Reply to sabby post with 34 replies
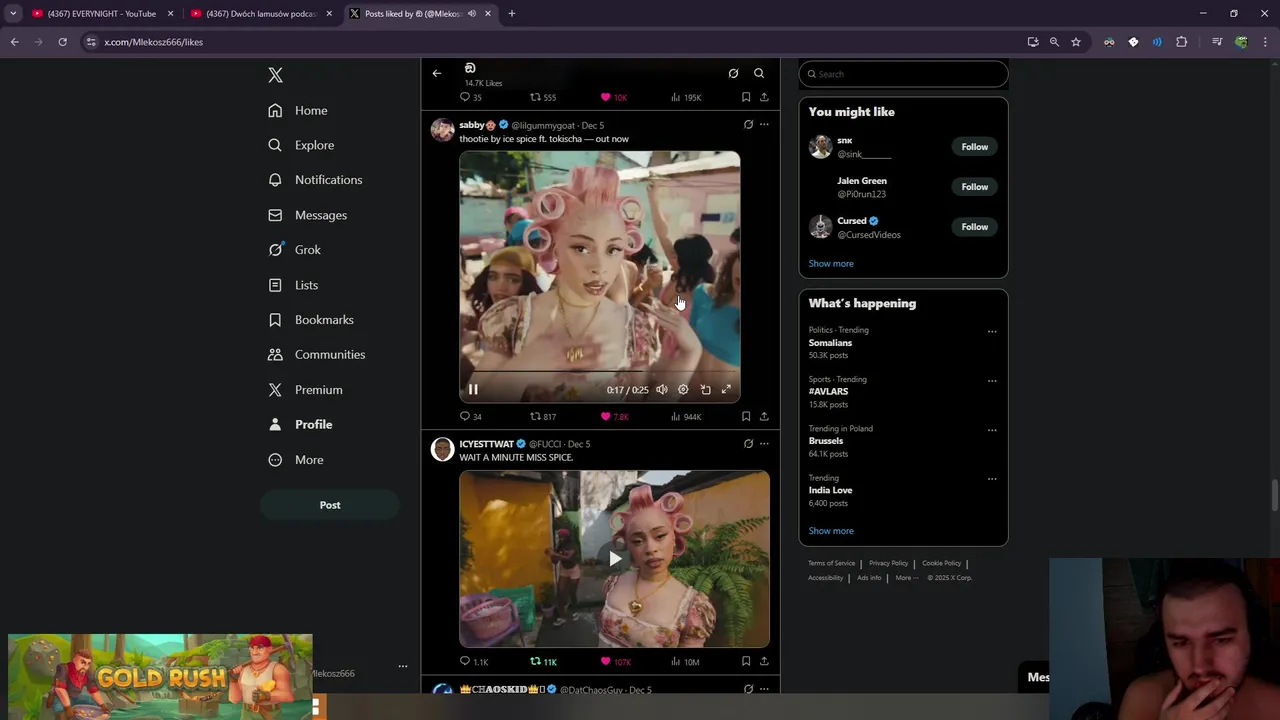1280x720 pixels. tap(470, 417)
